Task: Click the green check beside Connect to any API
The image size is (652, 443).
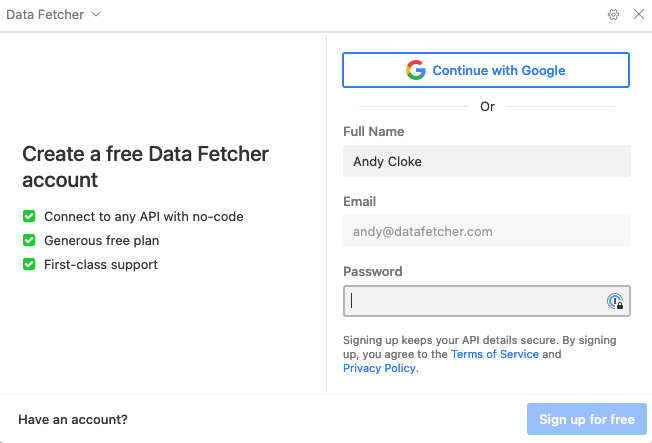Action: pos(29,216)
